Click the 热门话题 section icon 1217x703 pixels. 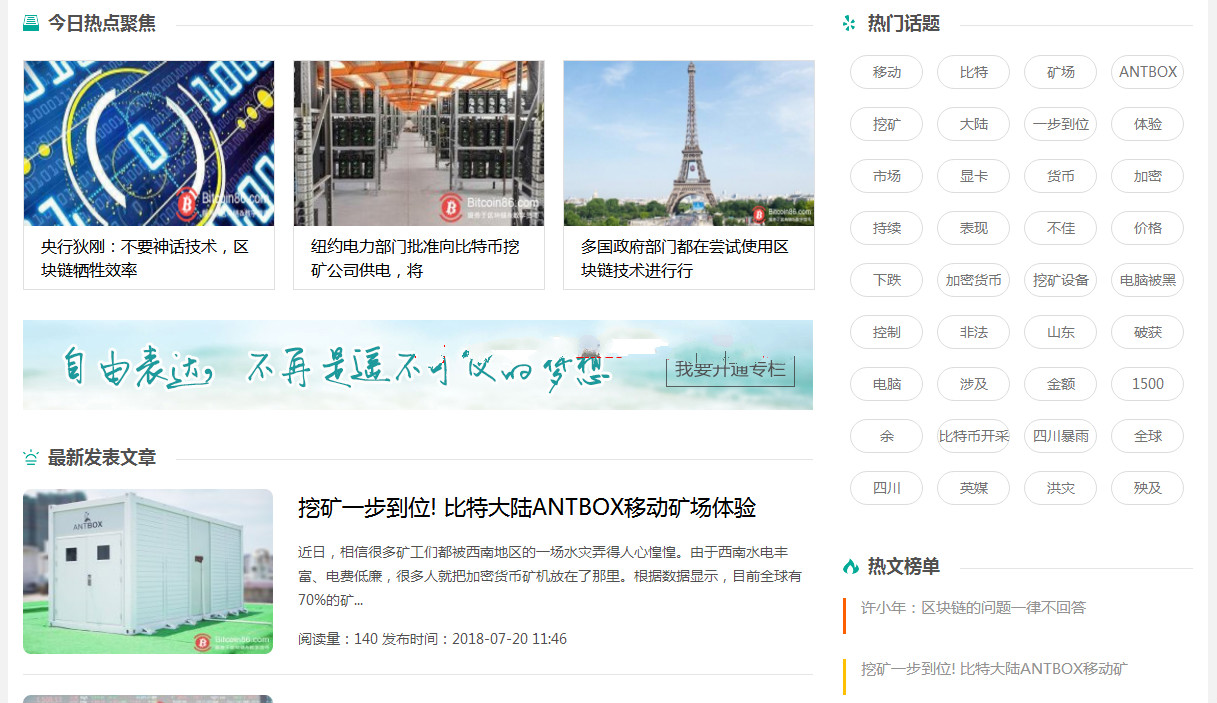(x=850, y=23)
